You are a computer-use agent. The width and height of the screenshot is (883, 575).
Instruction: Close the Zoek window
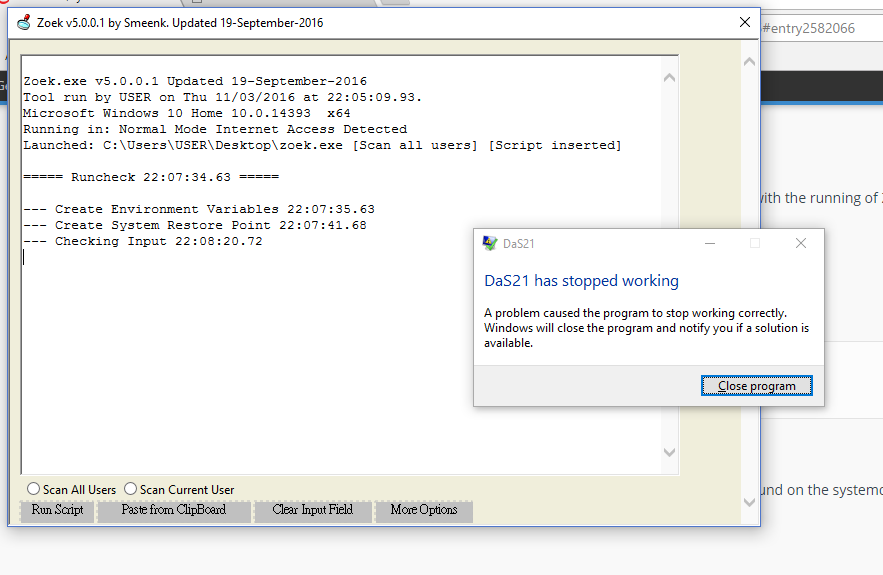tap(744, 23)
